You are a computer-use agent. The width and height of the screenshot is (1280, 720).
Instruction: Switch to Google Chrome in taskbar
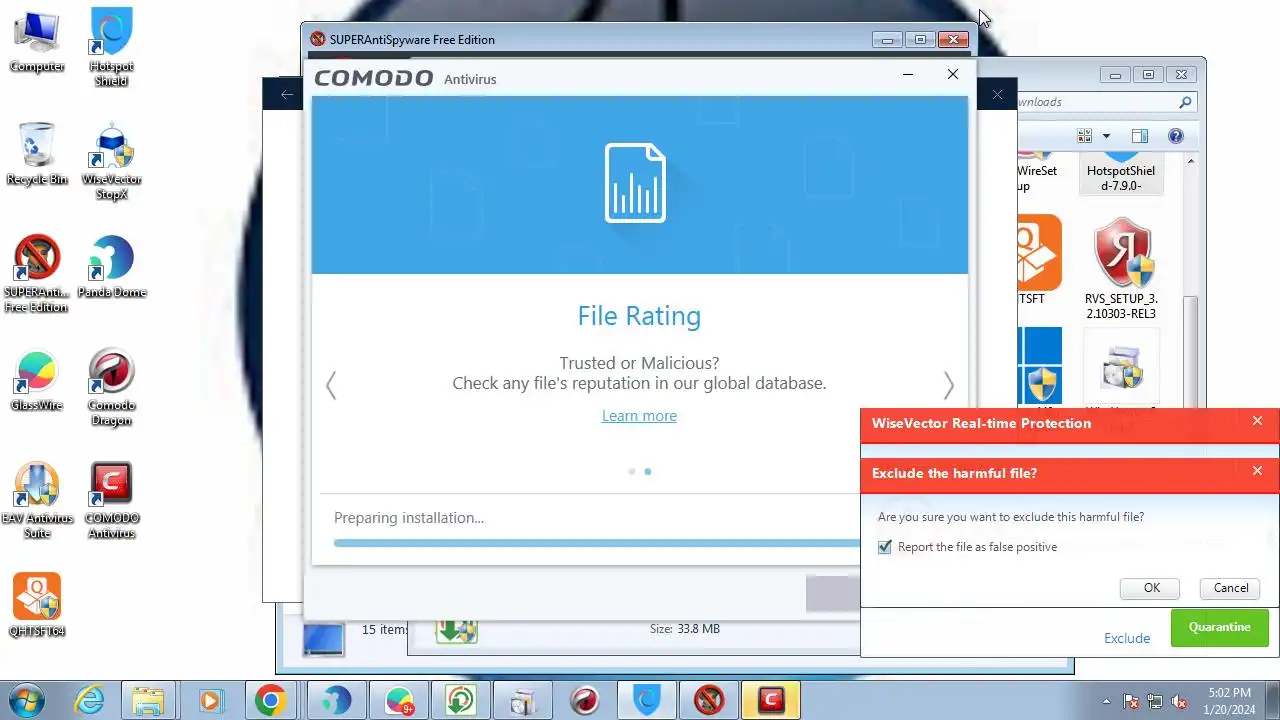coord(271,701)
